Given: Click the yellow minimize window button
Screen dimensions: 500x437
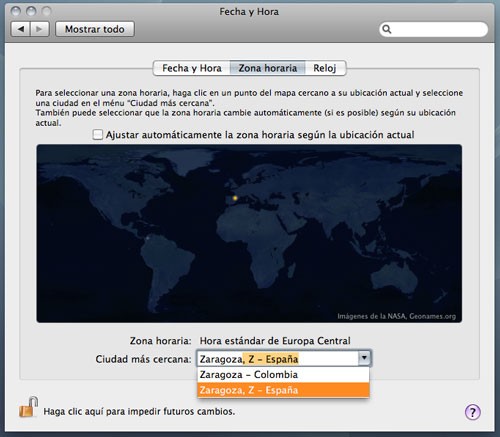Looking at the screenshot, I should point(31,11).
